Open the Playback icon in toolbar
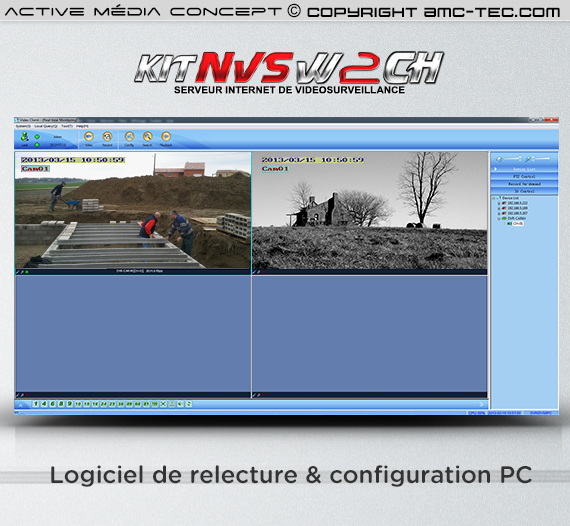Viewport: 570px width, 526px height. tap(166, 137)
